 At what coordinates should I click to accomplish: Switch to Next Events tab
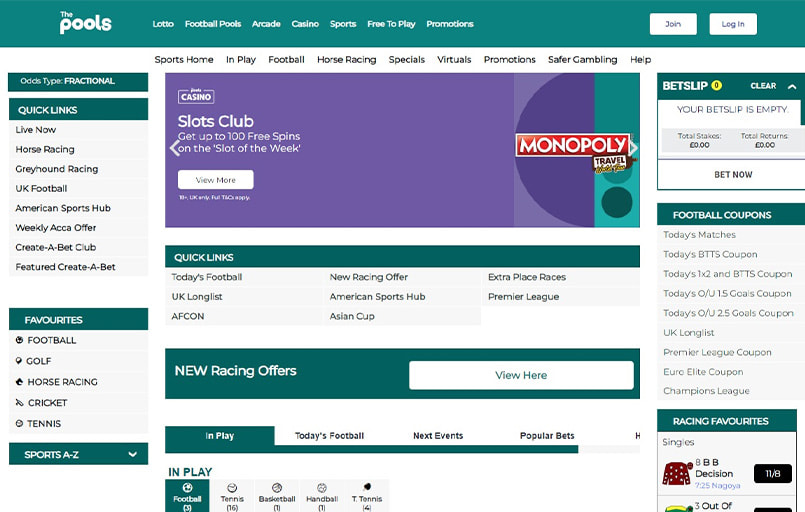[438, 435]
